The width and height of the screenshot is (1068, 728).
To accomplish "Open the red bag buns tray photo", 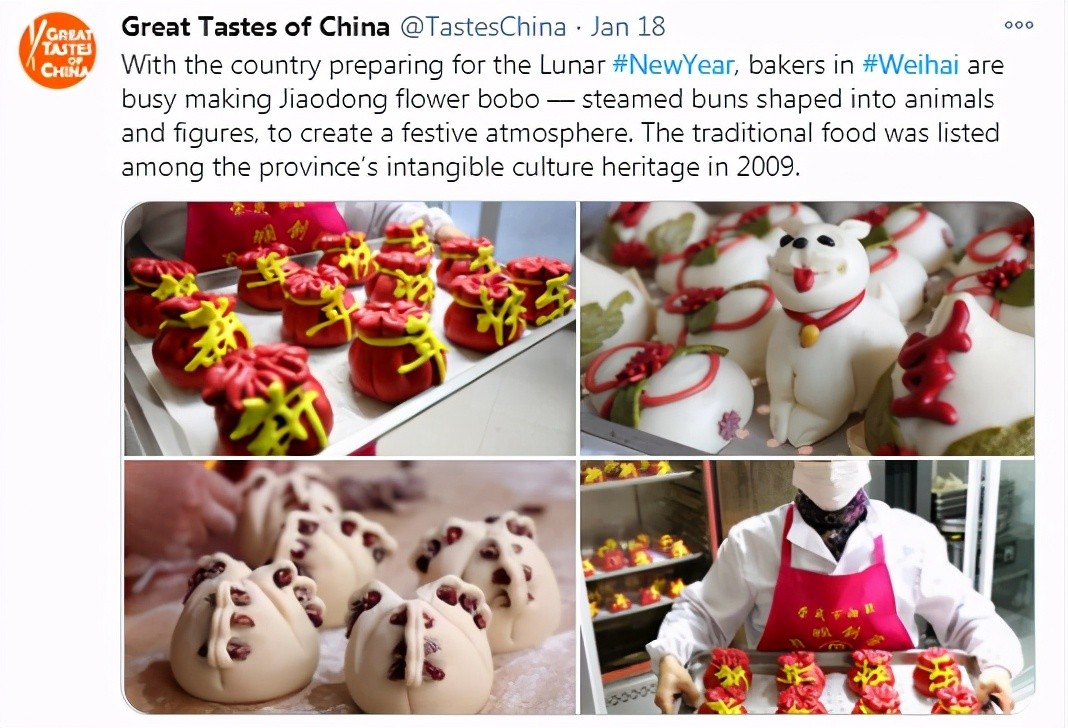I will [349, 328].
